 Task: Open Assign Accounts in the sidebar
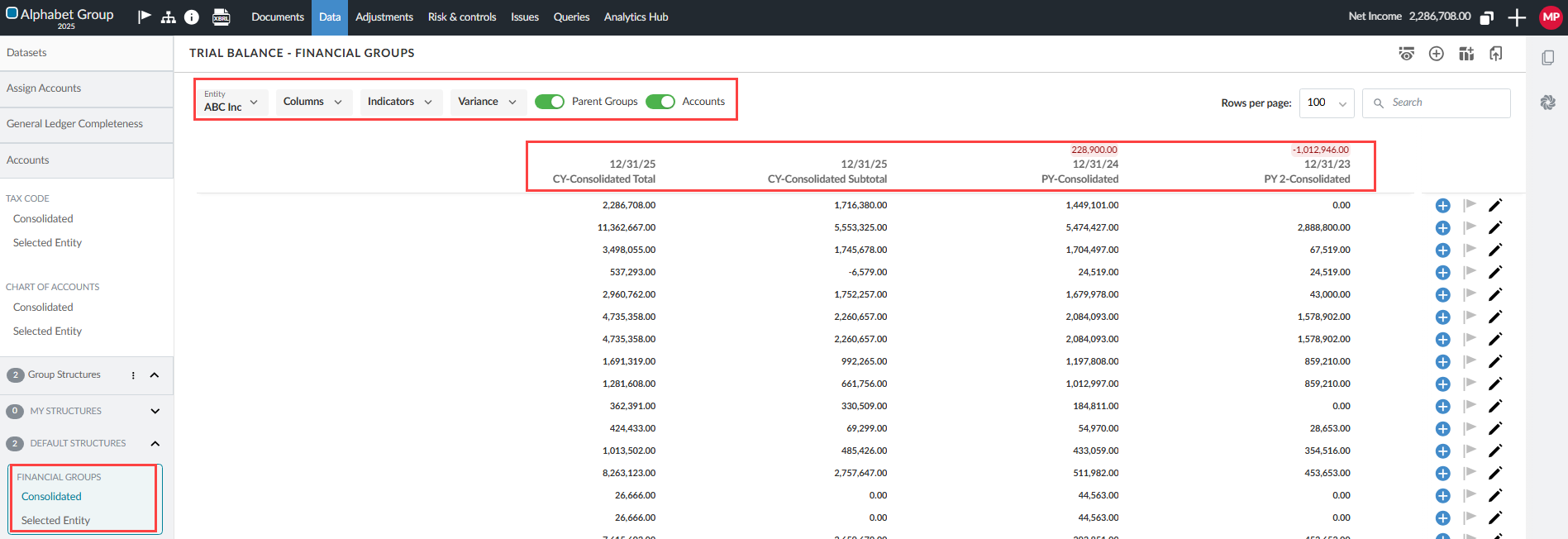(86, 88)
